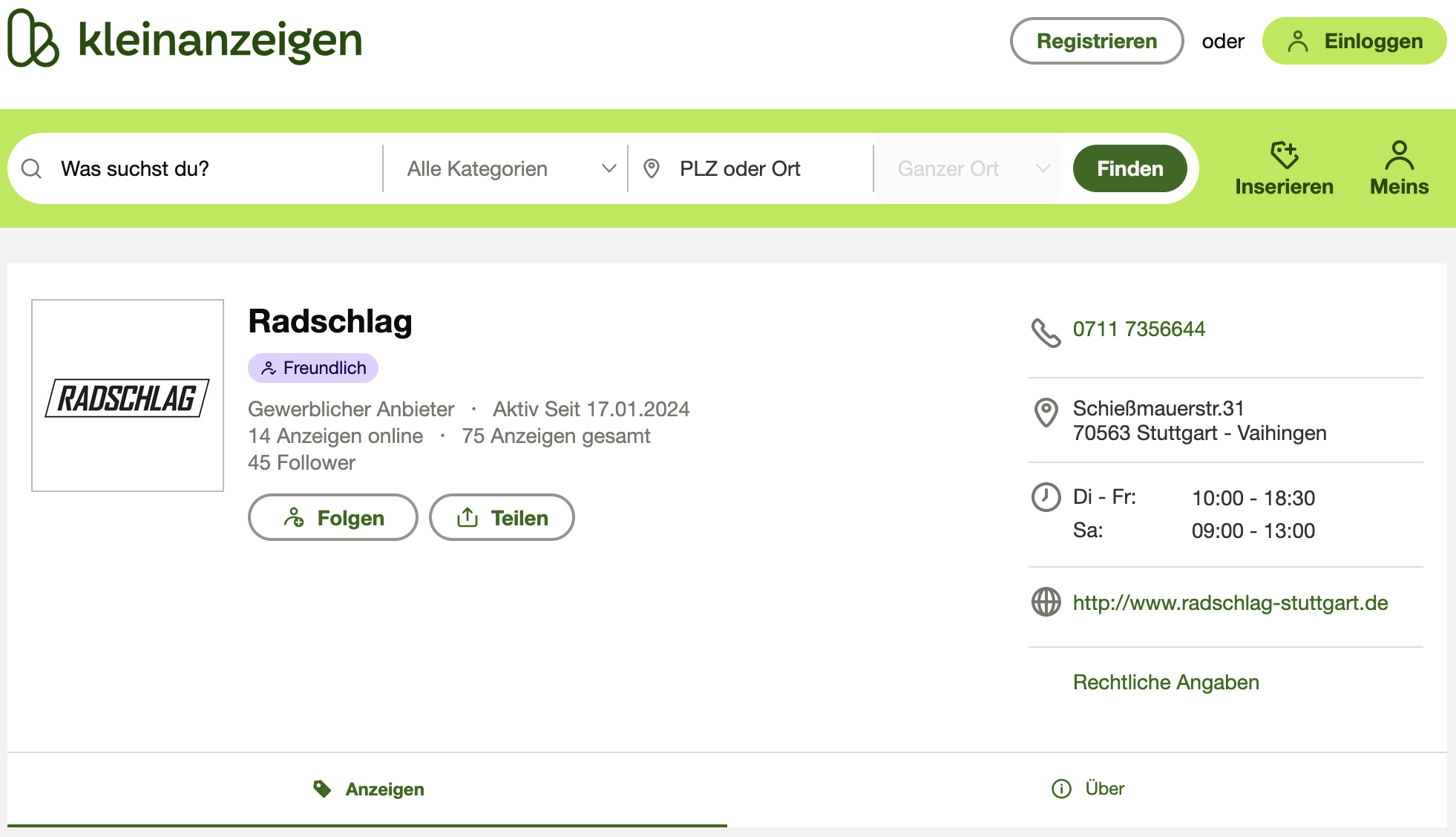This screenshot has width=1456, height=837.
Task: Click the location pin in search bar
Action: [x=652, y=169]
